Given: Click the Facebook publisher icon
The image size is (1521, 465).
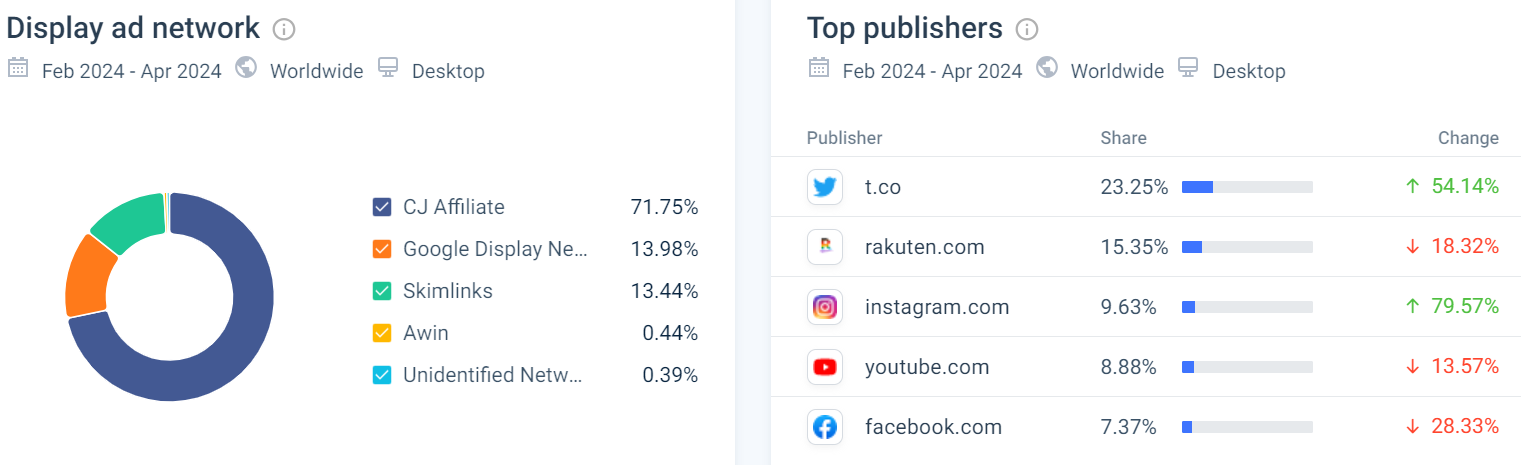Looking at the screenshot, I should (x=825, y=427).
